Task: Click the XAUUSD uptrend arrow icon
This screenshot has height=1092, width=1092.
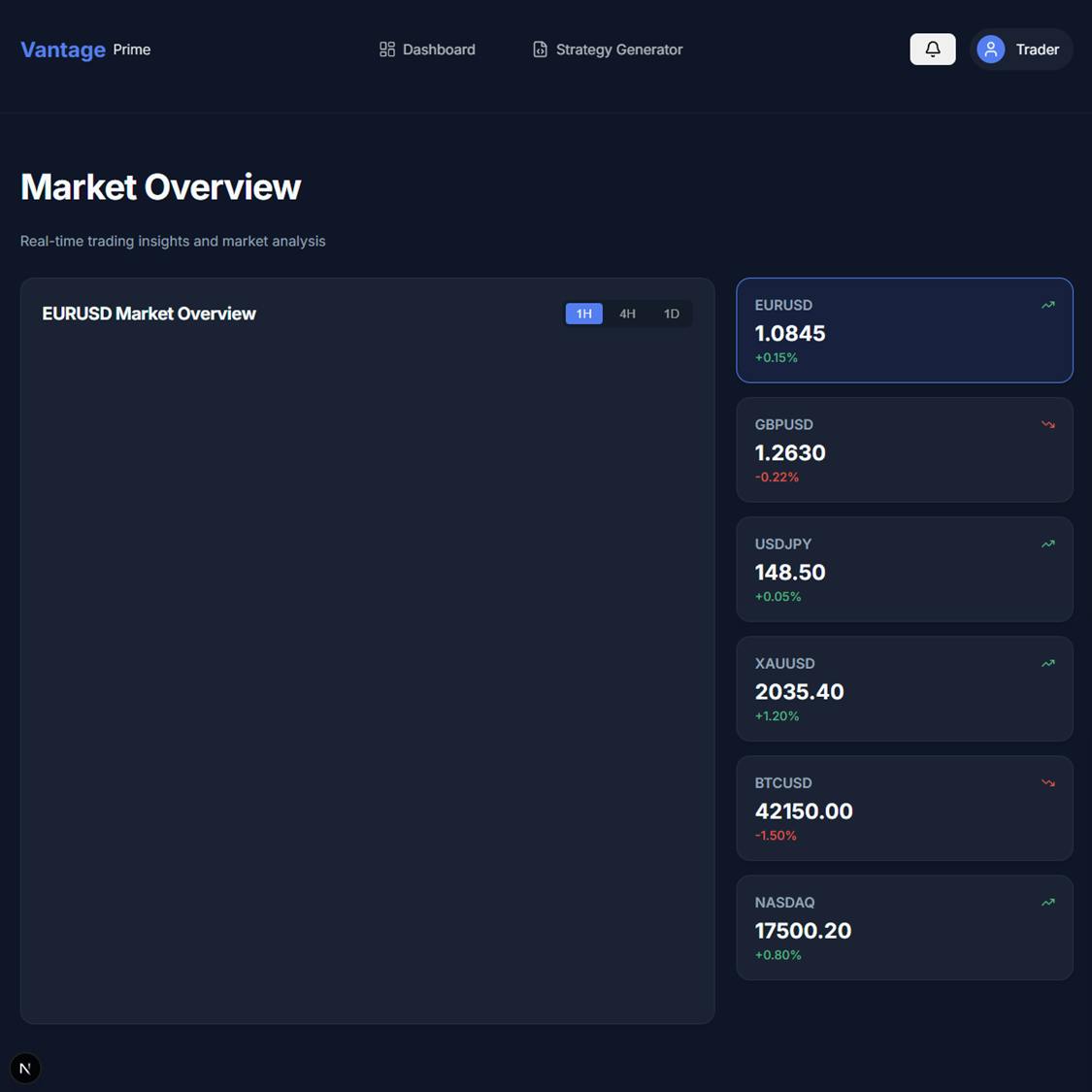Action: pyautogui.click(x=1047, y=663)
